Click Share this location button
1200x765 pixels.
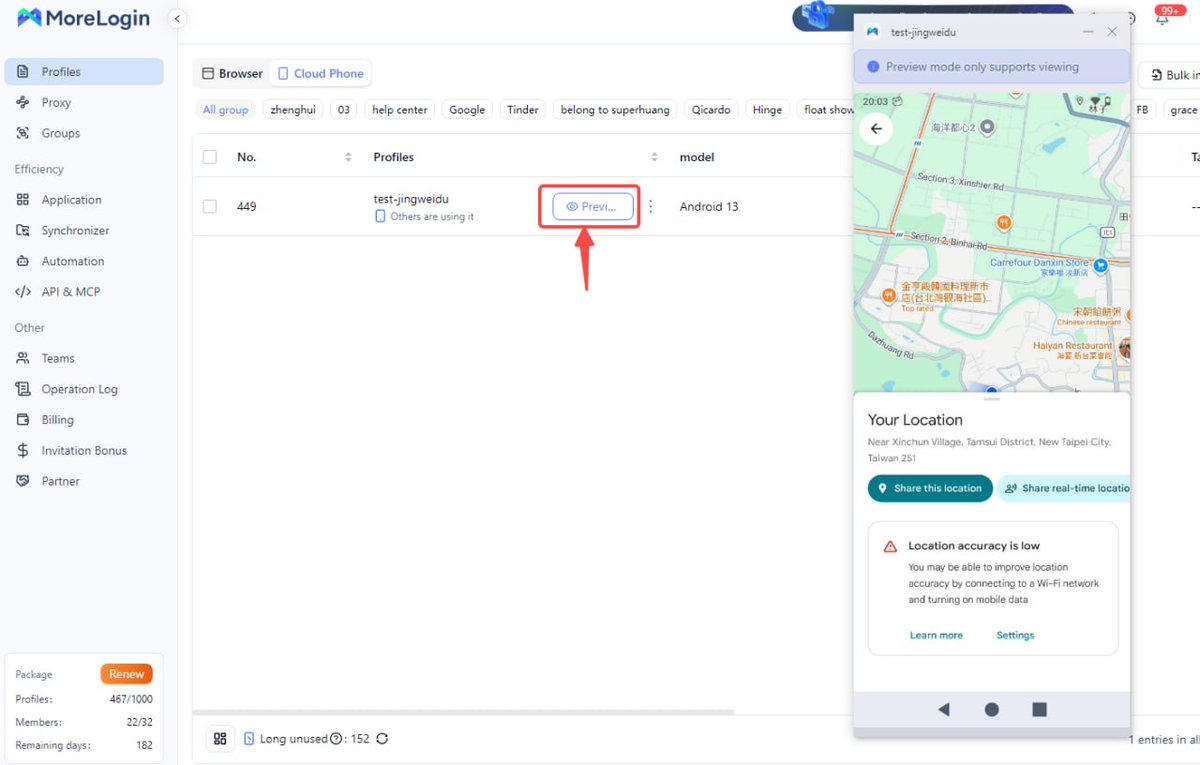(930, 488)
